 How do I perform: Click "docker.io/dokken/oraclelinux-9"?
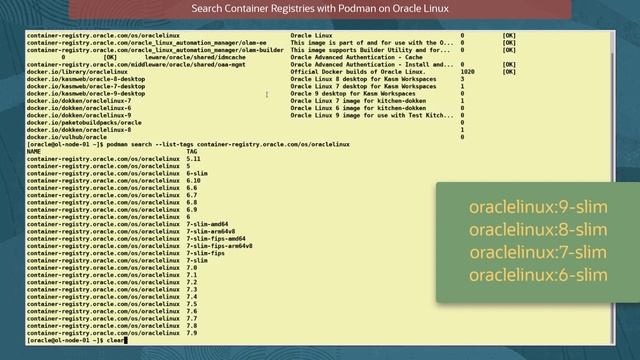79,116
